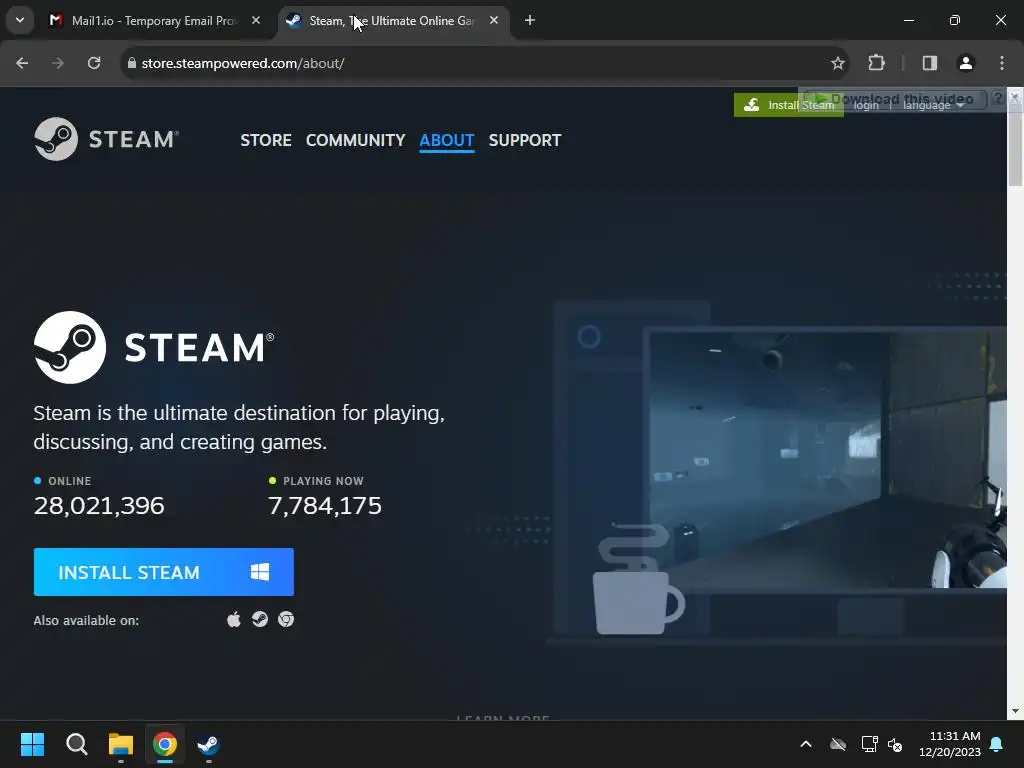Click the address bar URL field
The width and height of the screenshot is (1024, 768).
(483, 63)
